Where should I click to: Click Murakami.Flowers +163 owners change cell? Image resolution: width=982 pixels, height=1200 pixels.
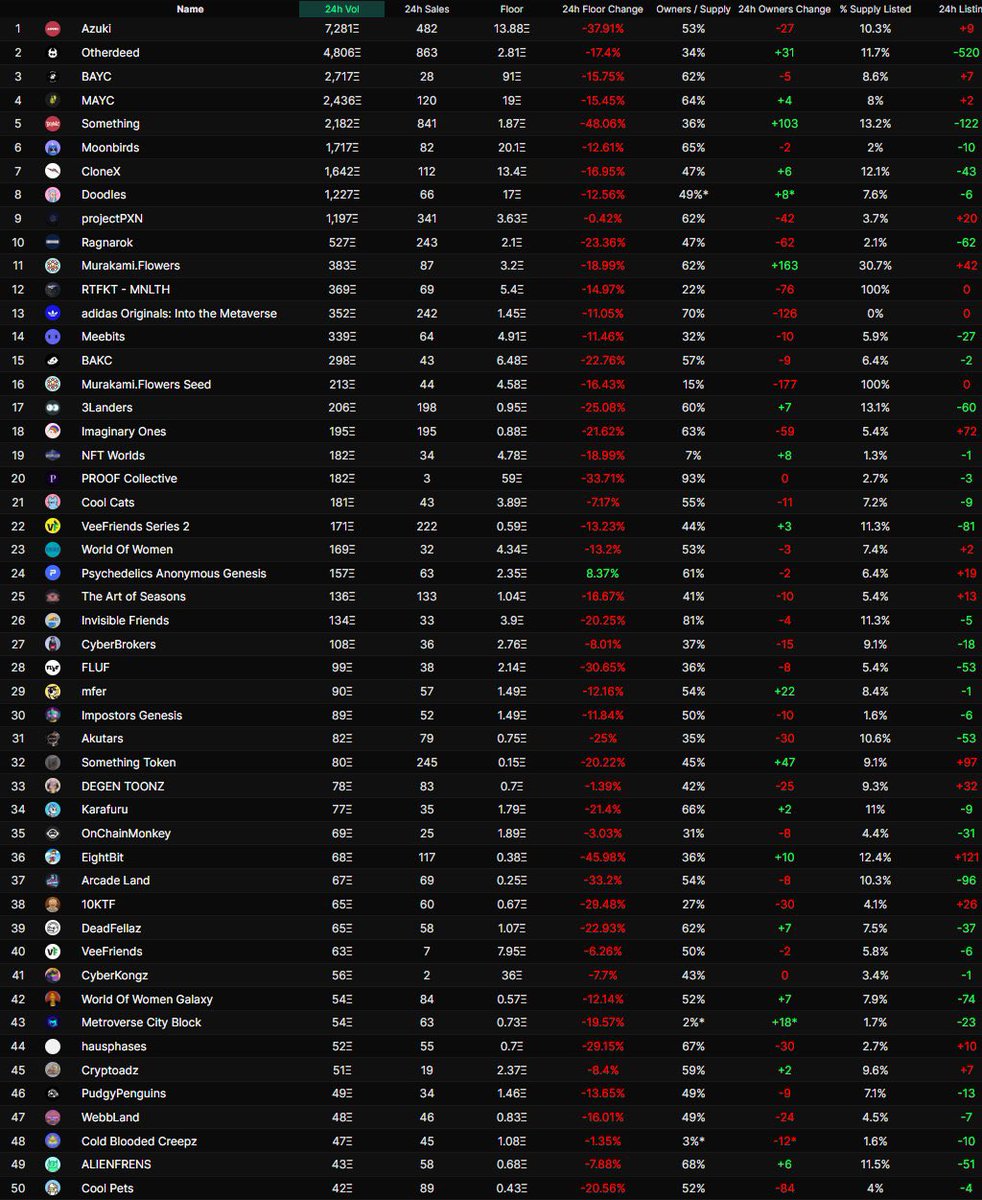pyautogui.click(x=785, y=266)
